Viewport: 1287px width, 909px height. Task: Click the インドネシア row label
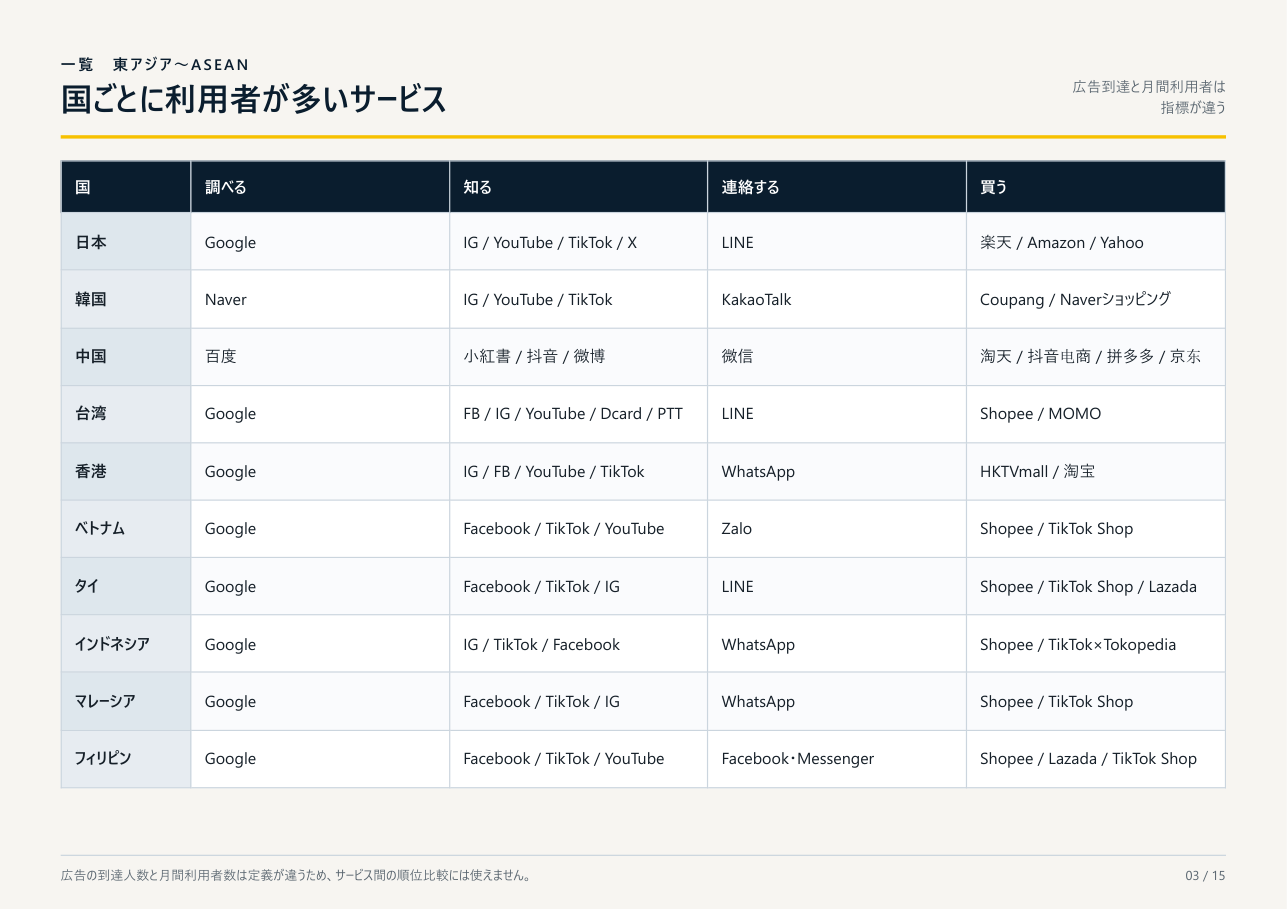tap(126, 644)
